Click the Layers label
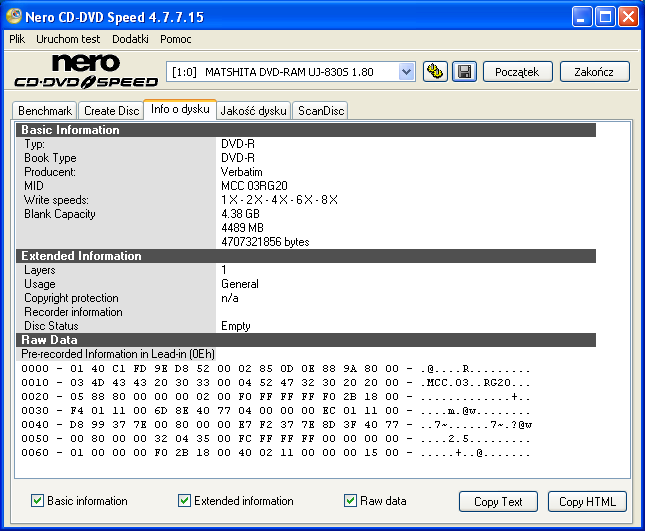 (39, 270)
